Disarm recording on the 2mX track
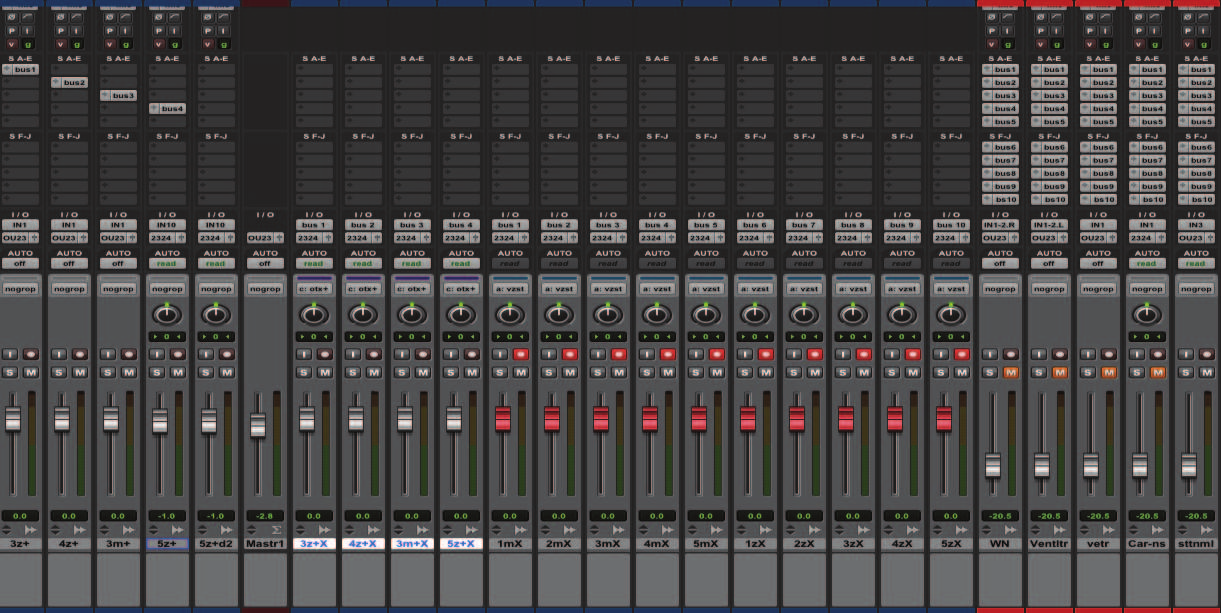Screen dimensions: 1221x613 (569, 354)
